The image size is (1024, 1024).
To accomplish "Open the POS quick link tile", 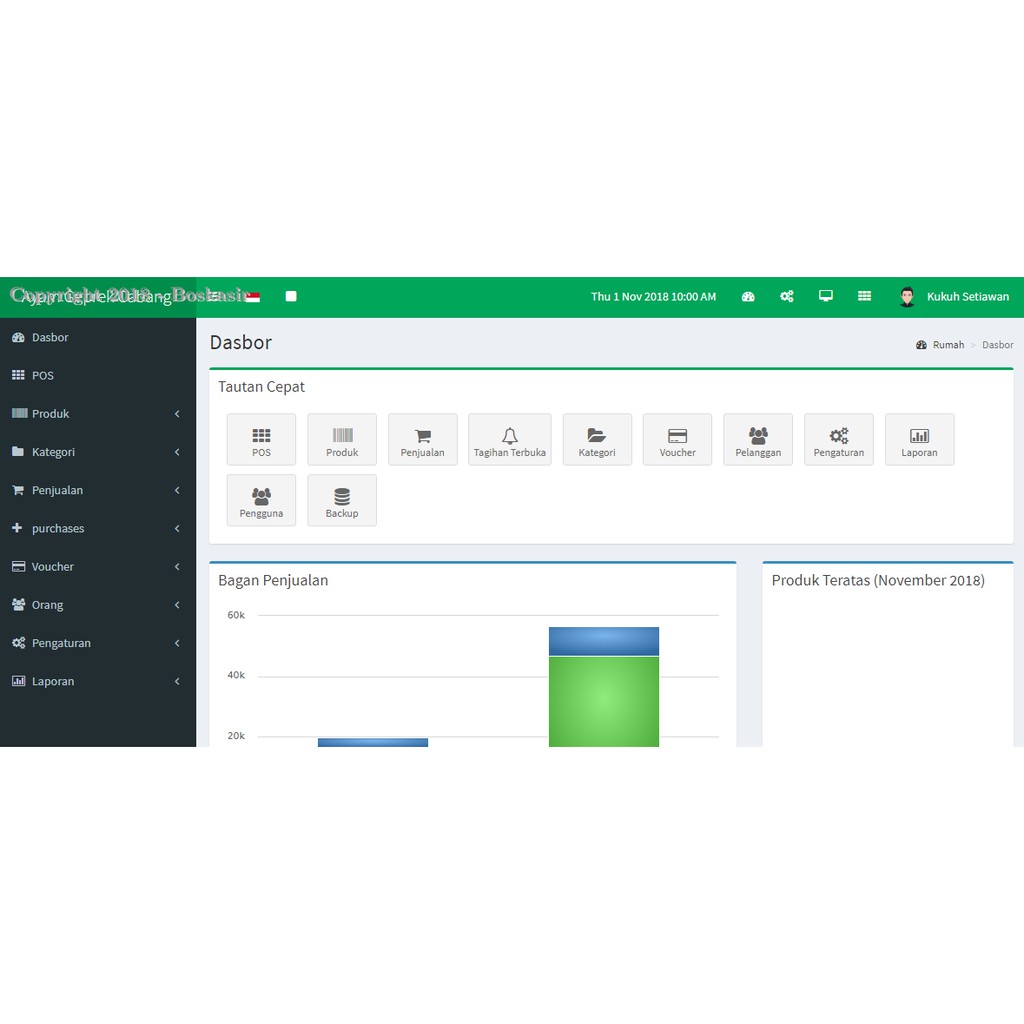I will tap(261, 440).
